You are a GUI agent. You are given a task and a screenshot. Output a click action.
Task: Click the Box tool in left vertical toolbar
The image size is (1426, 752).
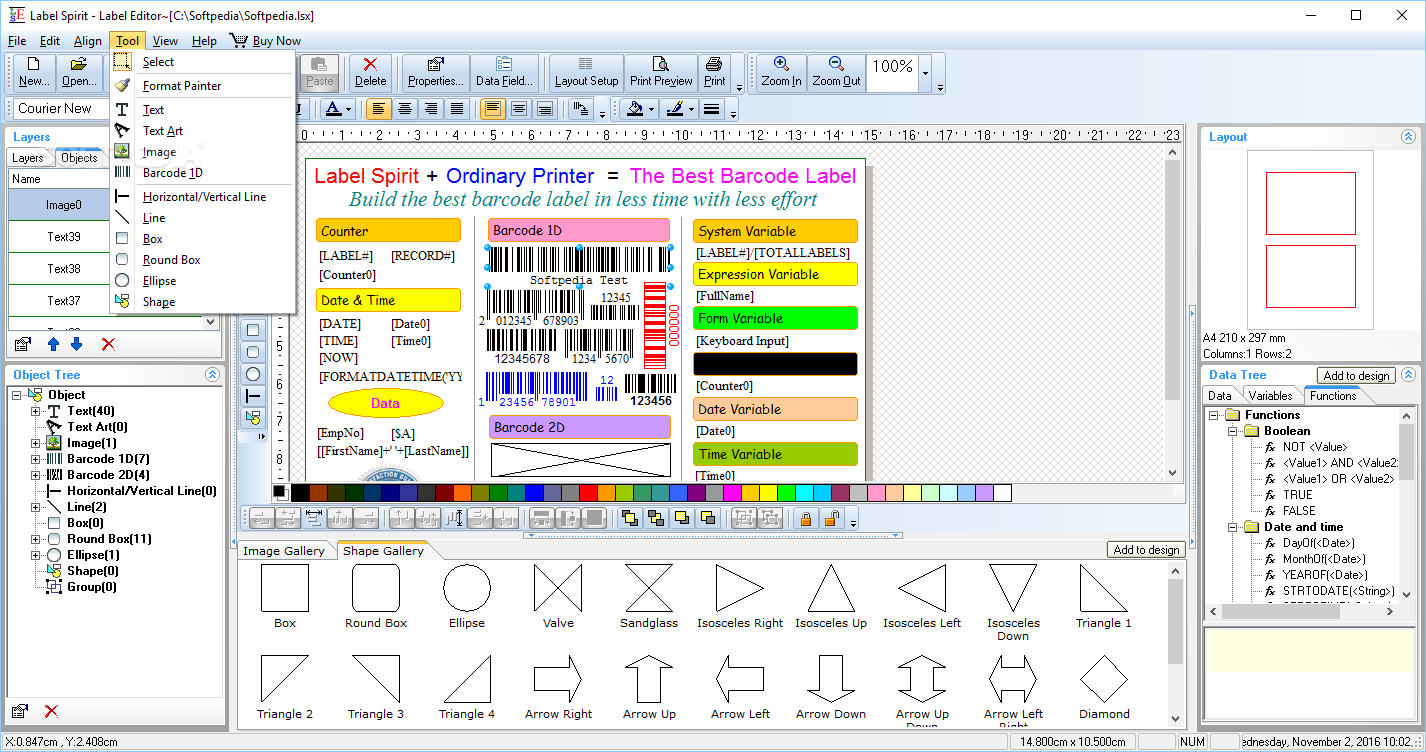click(253, 329)
